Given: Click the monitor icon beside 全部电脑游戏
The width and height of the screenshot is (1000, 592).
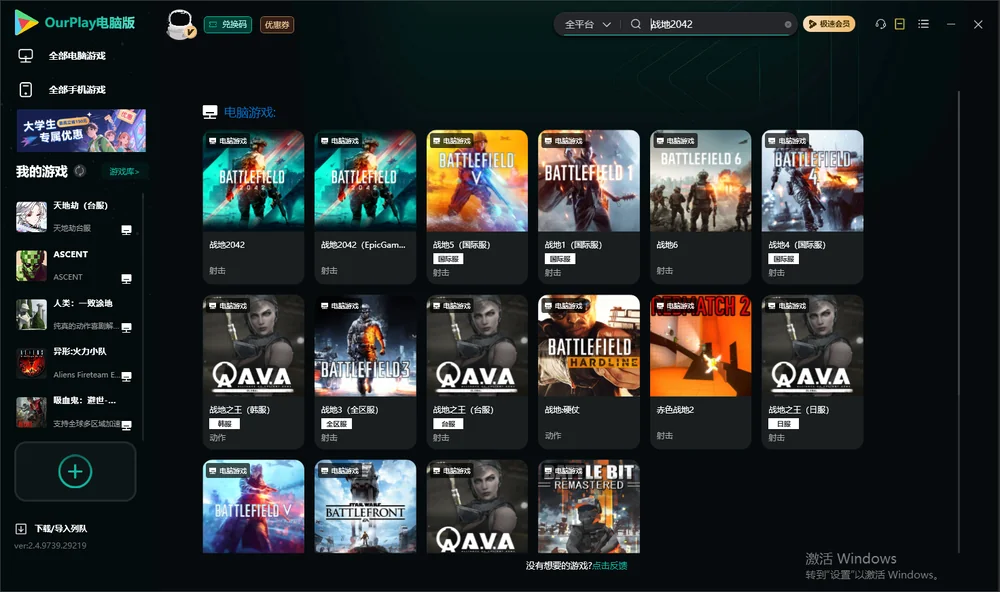Looking at the screenshot, I should tap(26, 56).
